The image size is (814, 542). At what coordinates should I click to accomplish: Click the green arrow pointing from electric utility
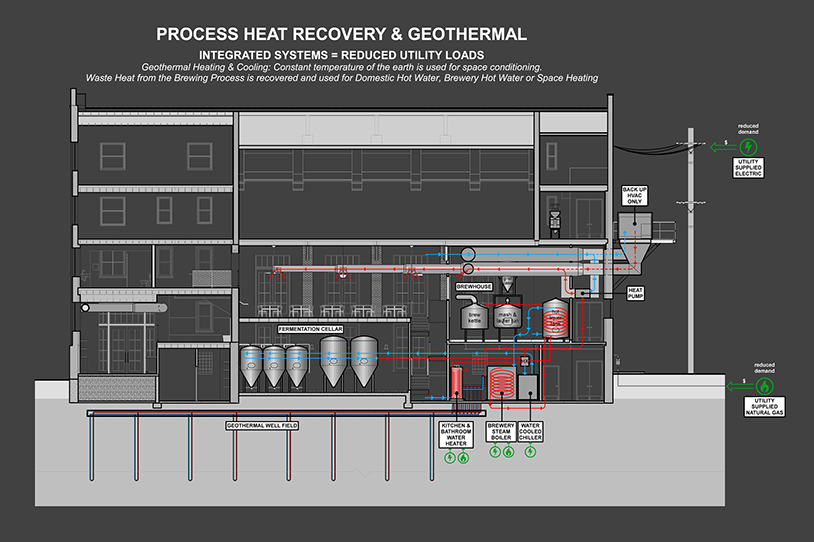(720, 145)
